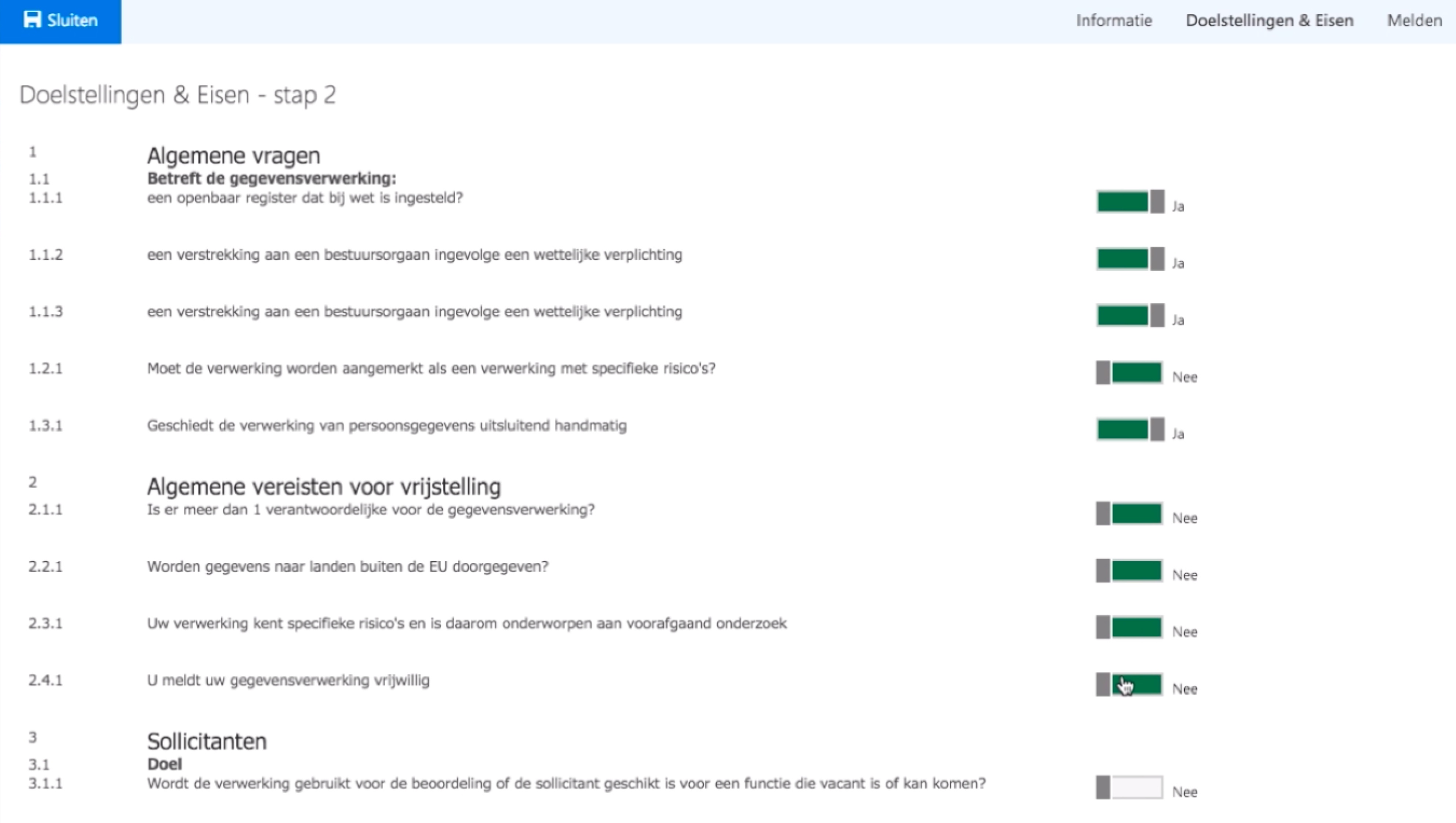Viewport: 1456px width, 823px height.
Task: Select the Algemene vereisten voor vrijstelling heading
Action: point(324,486)
